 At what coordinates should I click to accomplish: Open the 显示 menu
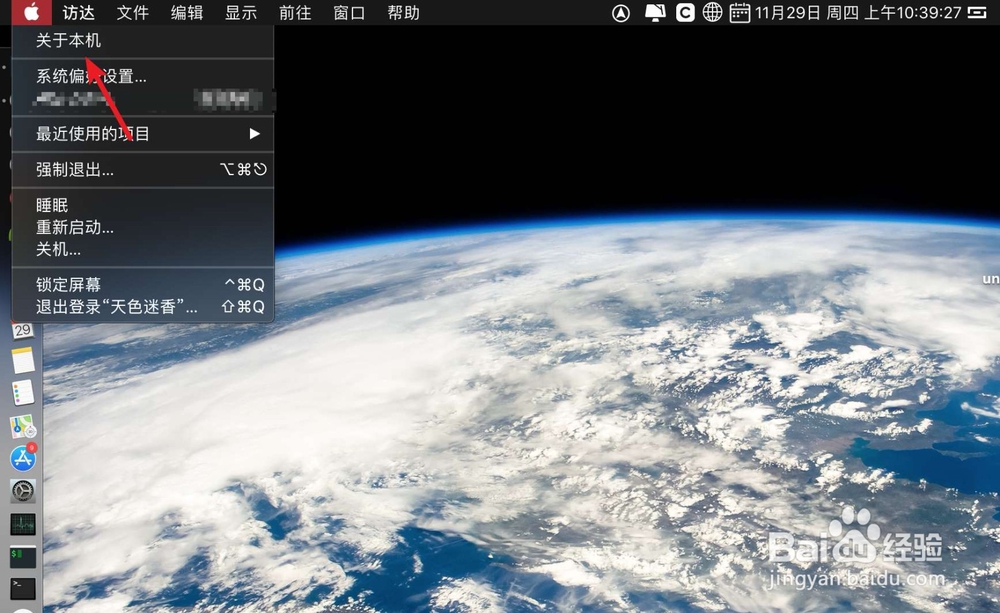coord(241,13)
